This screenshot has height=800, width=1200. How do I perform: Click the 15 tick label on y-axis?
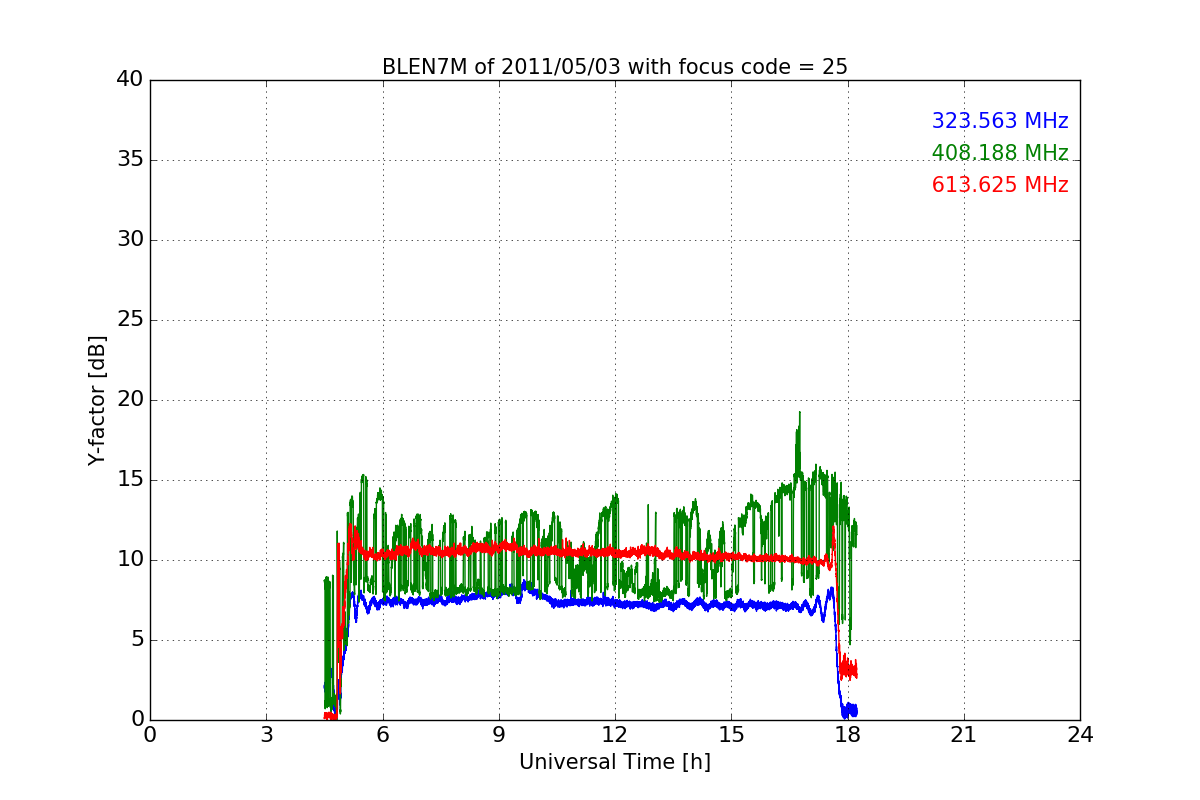[130, 480]
